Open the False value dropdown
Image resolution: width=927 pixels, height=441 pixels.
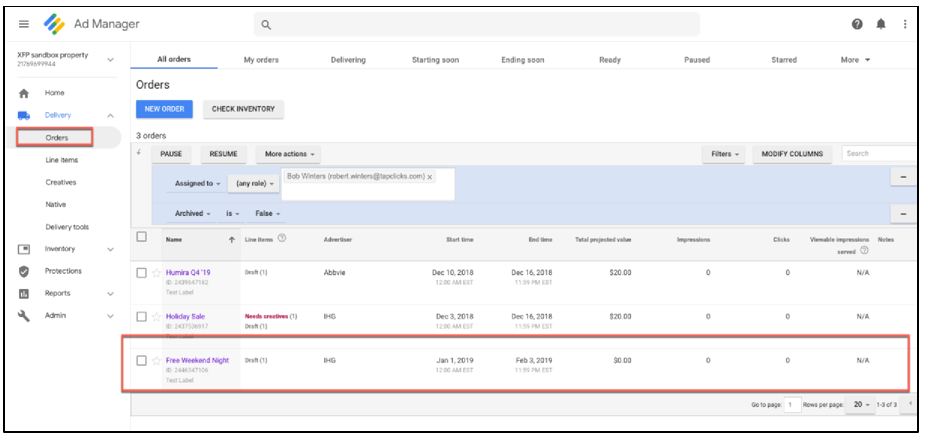point(267,213)
